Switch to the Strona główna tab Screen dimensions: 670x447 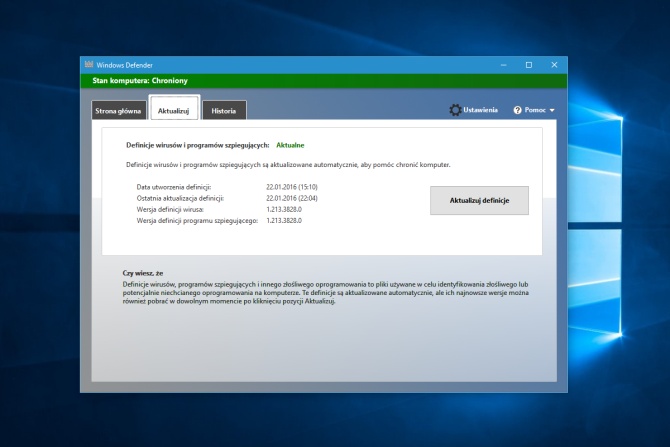116,110
